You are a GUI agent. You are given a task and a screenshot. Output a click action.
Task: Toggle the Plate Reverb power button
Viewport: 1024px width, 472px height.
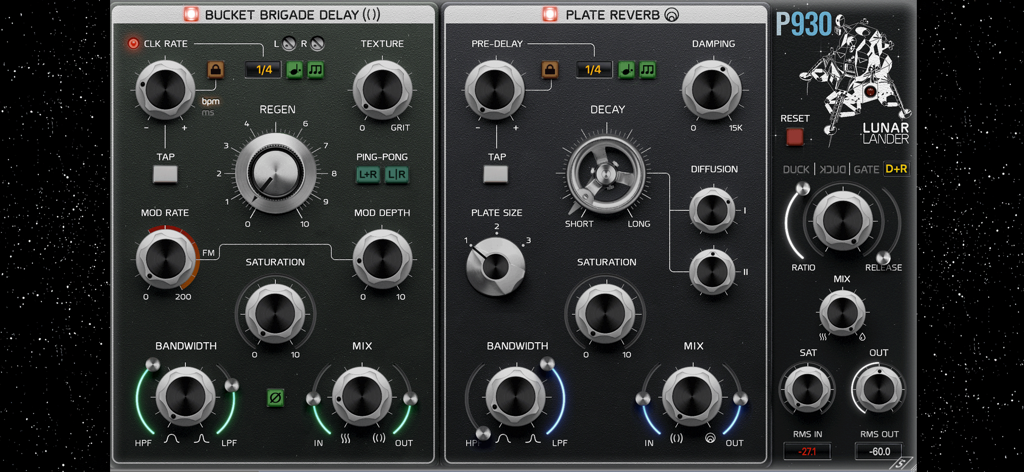click(550, 15)
